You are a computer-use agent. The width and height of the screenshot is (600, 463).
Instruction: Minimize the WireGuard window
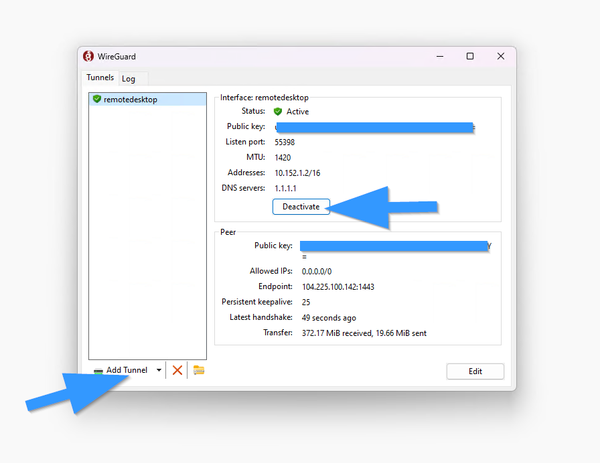(440, 56)
